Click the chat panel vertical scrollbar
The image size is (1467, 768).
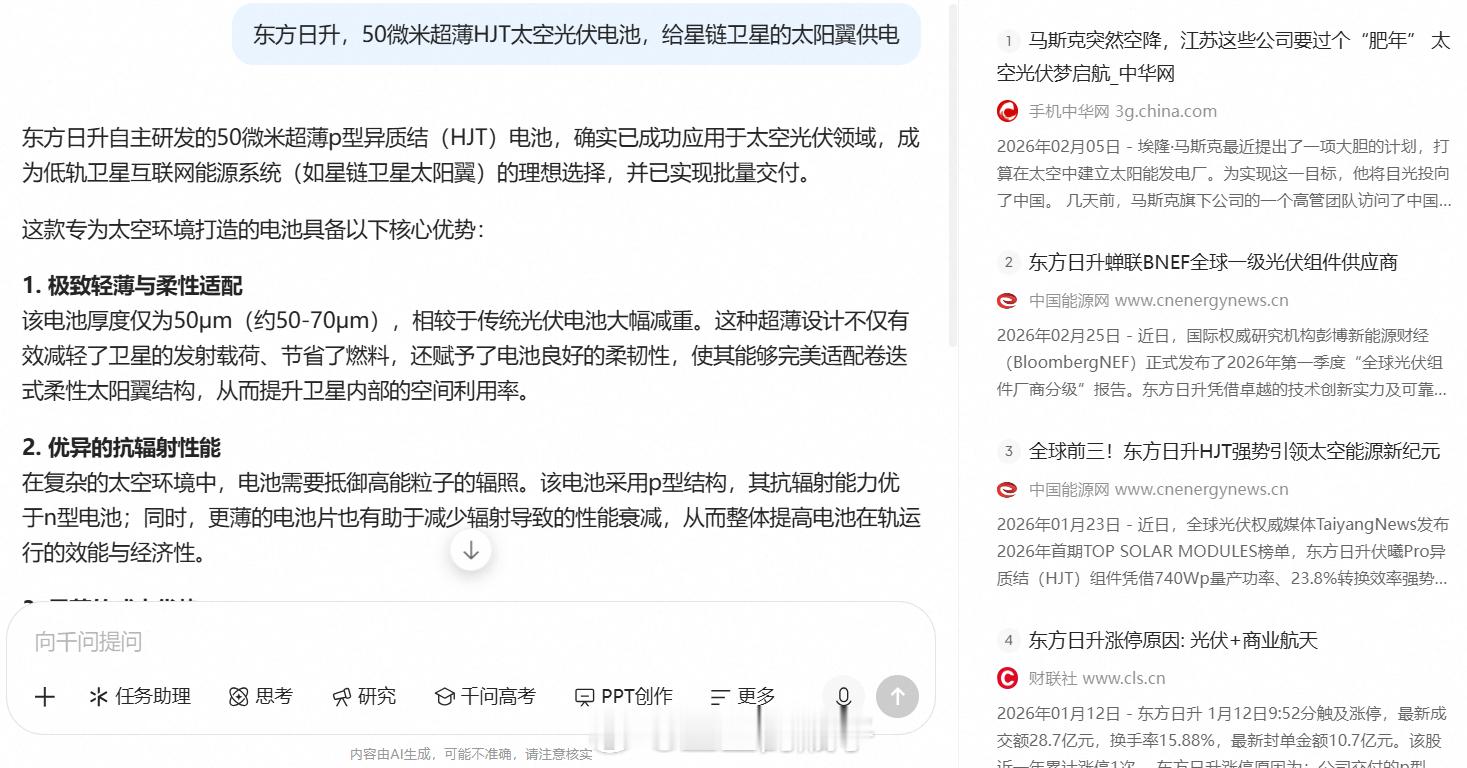pyautogui.click(x=954, y=175)
